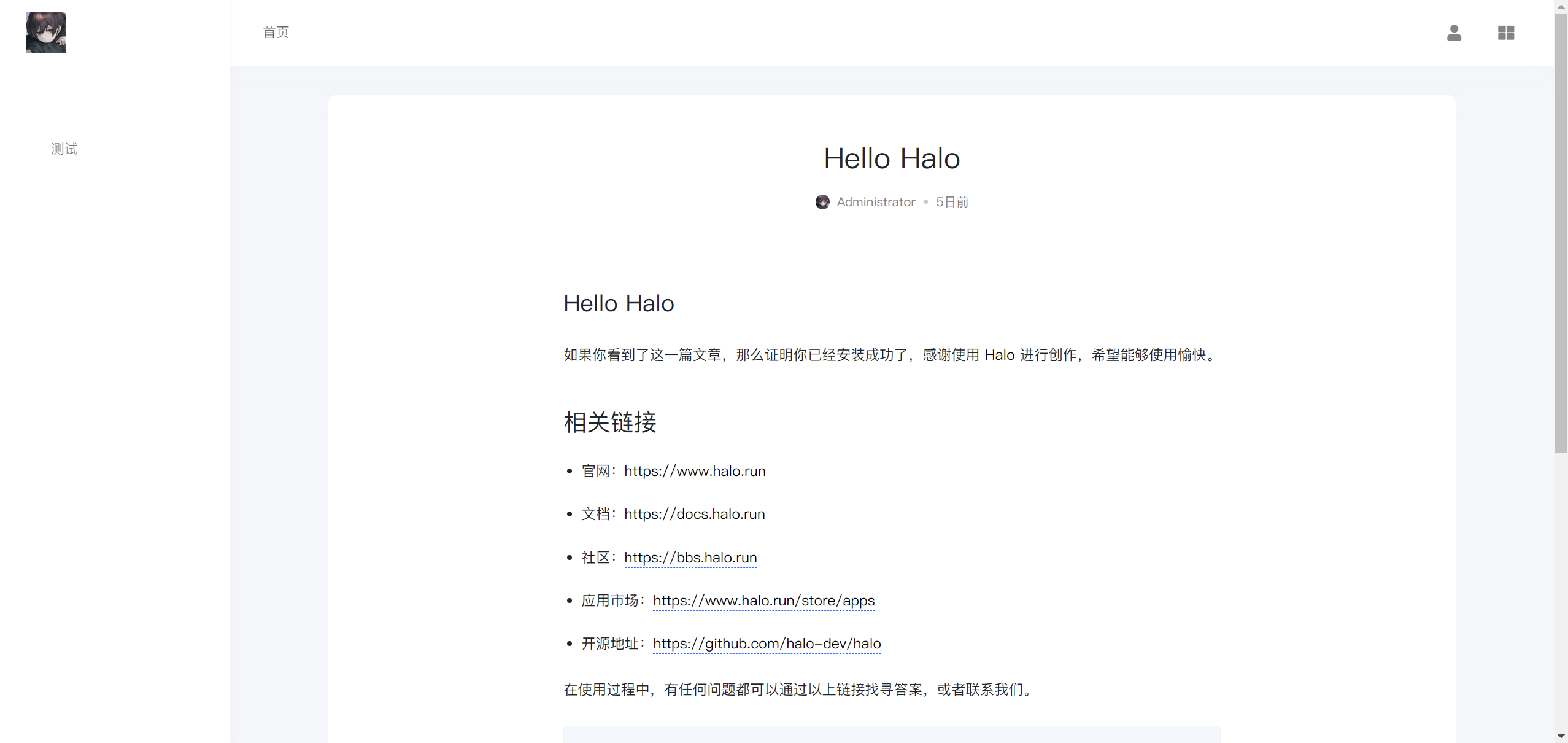Screen dimensions: 1568x743
Task: Open the documentation link https://docs.halo.run
Action: point(694,515)
